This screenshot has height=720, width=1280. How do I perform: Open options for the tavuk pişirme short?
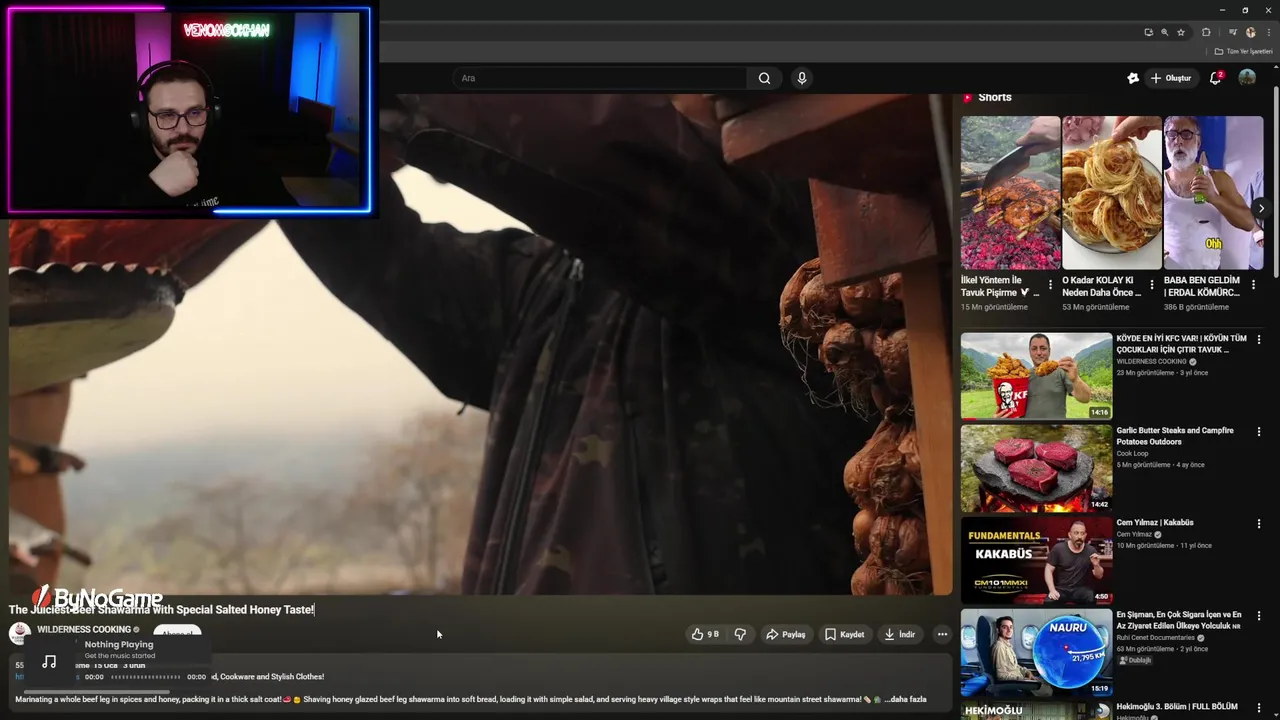(1050, 285)
